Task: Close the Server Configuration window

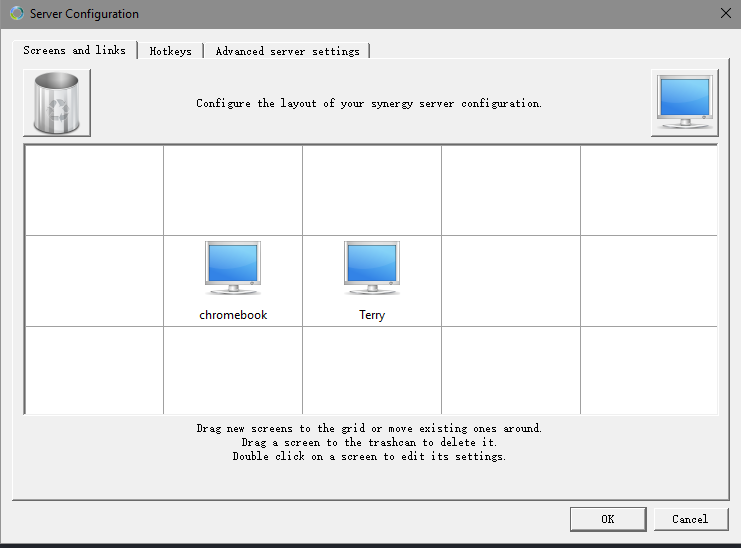Action: (x=725, y=14)
